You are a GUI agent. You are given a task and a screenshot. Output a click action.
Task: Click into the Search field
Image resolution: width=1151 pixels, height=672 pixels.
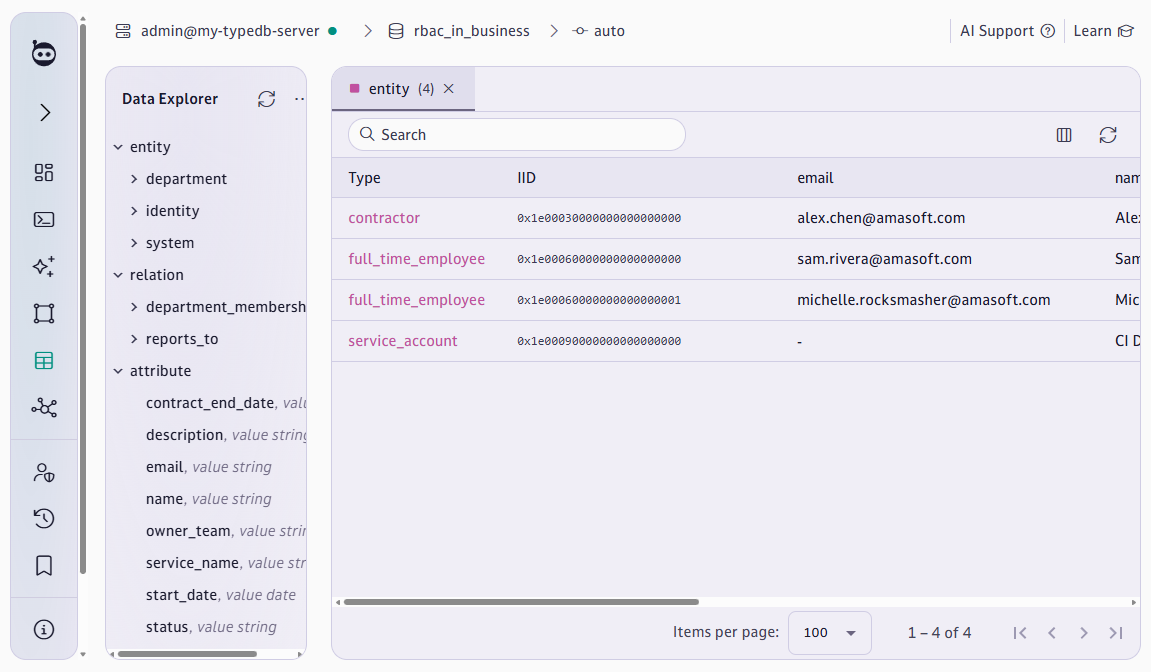(517, 135)
